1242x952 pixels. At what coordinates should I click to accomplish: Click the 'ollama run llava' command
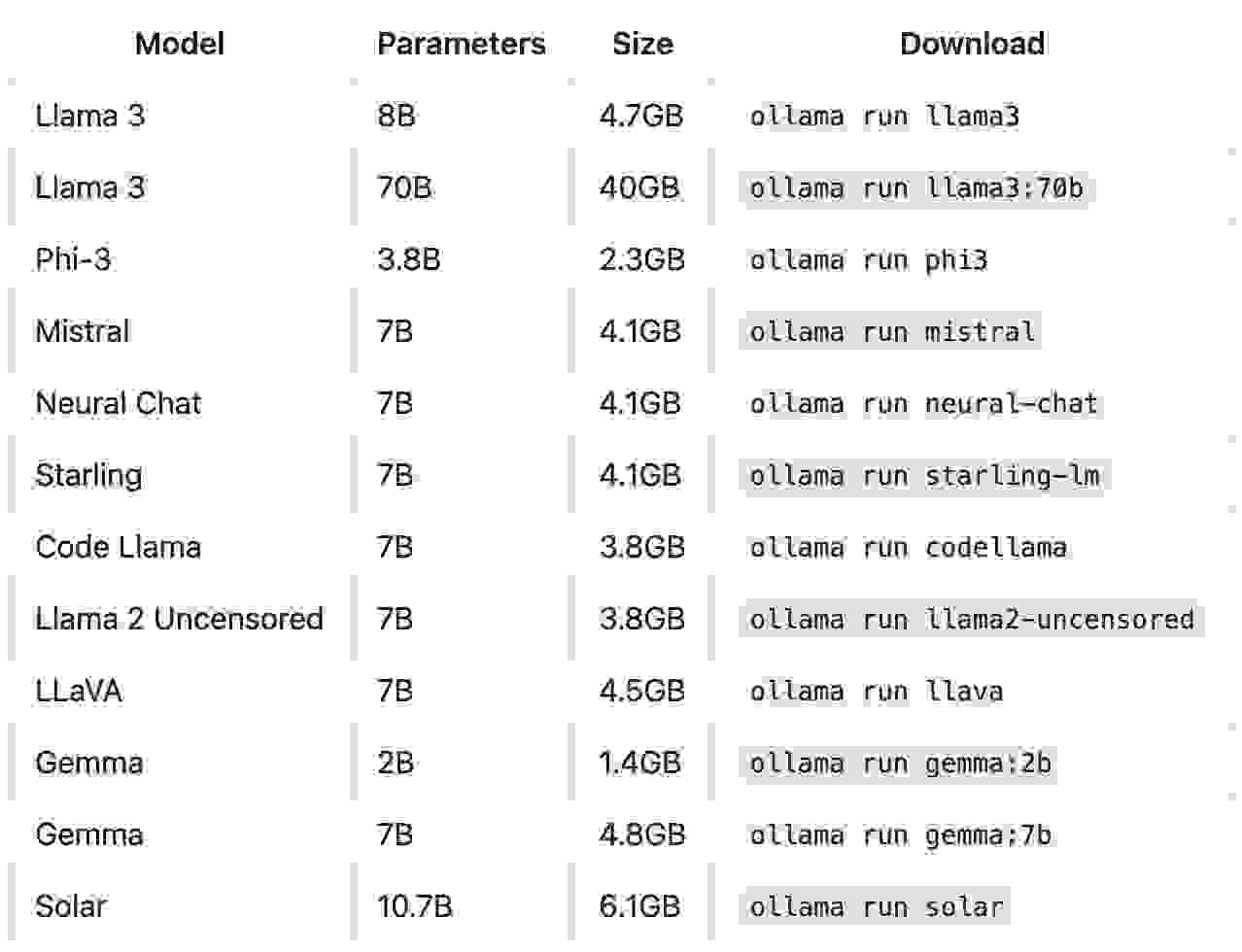(877, 692)
